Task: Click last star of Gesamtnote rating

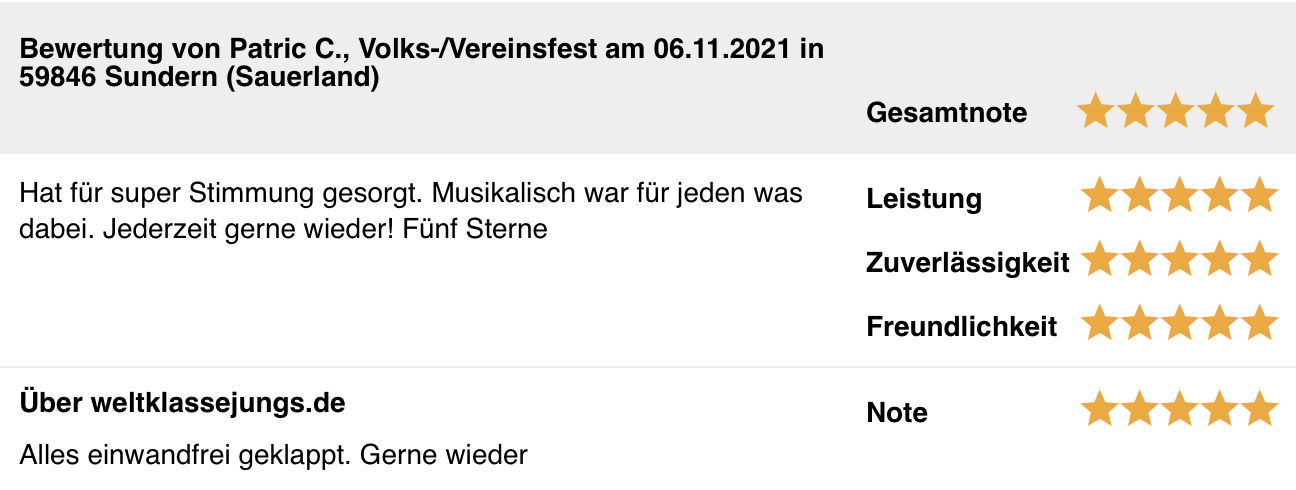Action: pos(1257,111)
